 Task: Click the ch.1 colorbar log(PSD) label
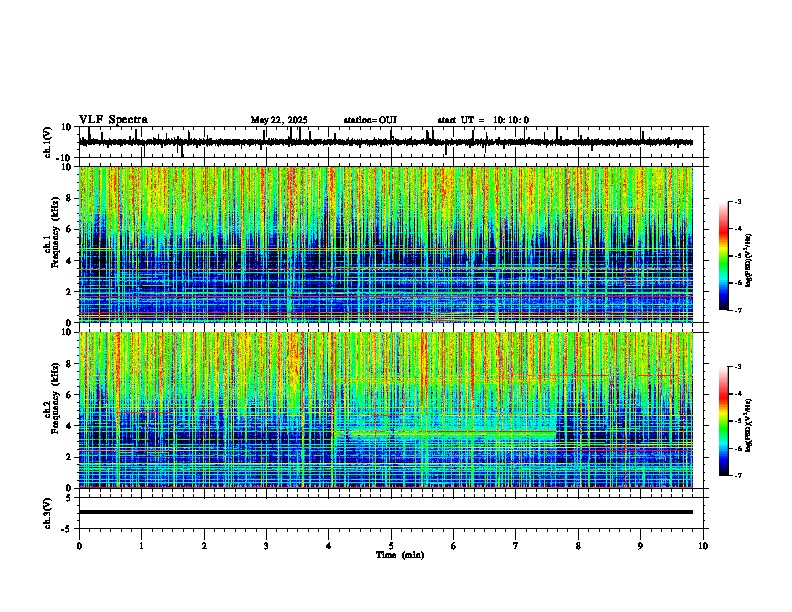[x=748, y=260]
